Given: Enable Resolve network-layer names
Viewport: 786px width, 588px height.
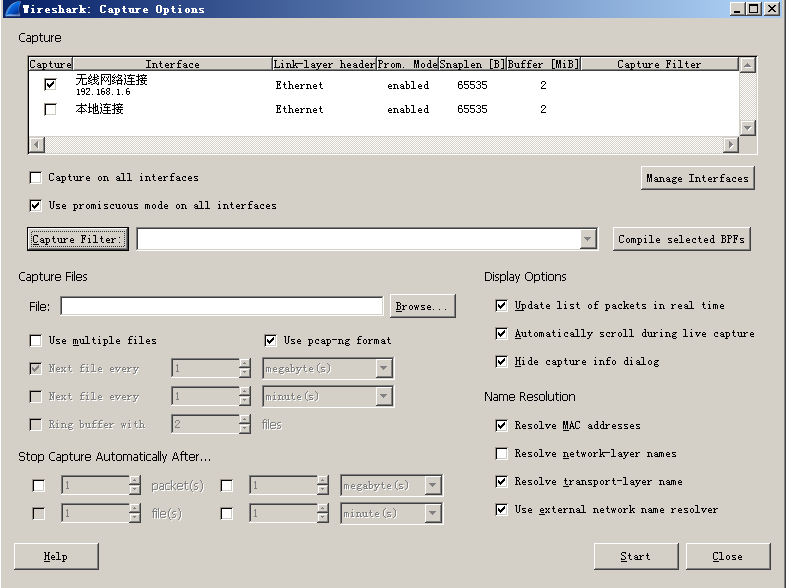Looking at the screenshot, I should coord(502,454).
